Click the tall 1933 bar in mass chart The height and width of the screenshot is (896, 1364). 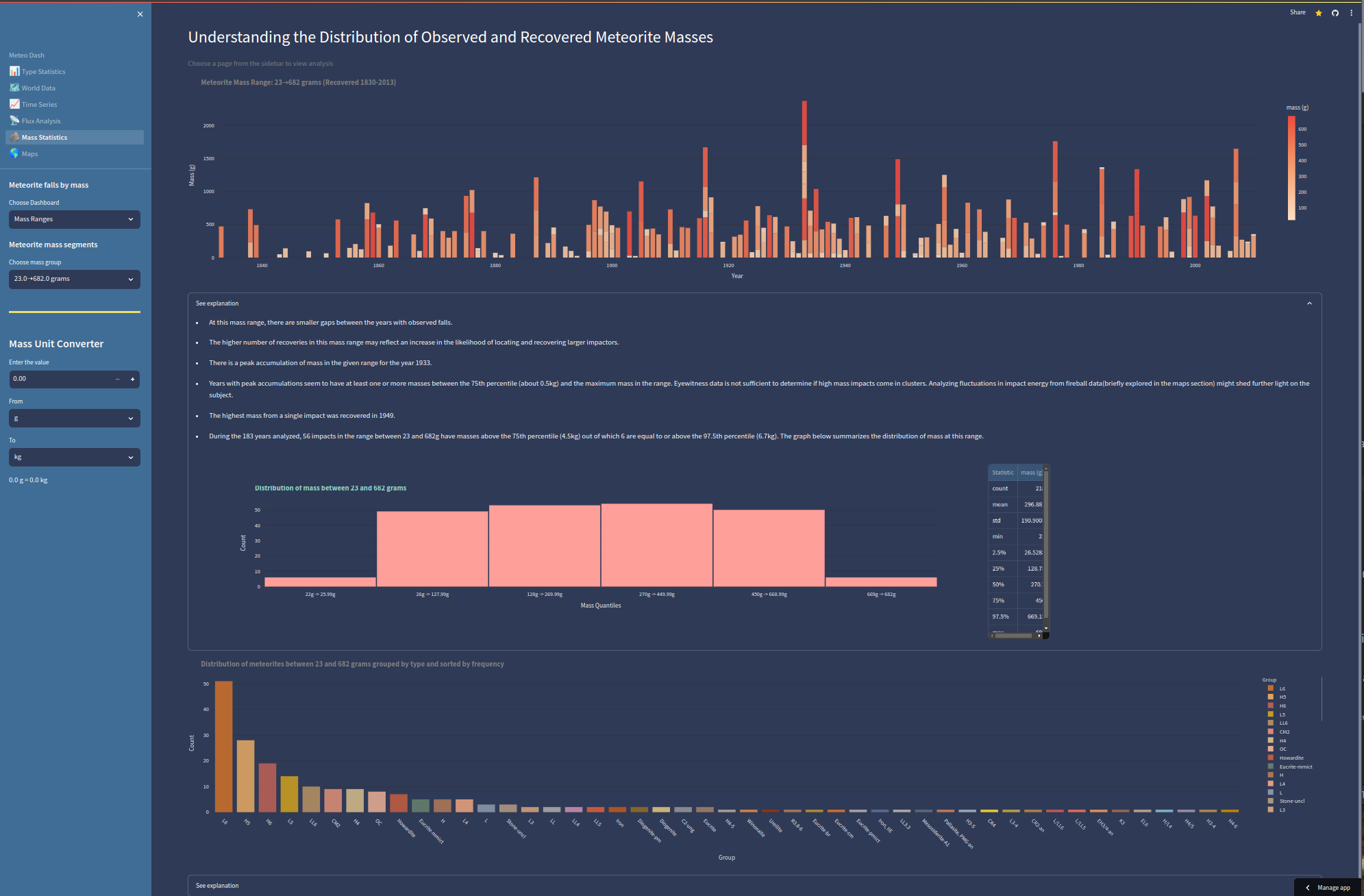tap(804, 179)
